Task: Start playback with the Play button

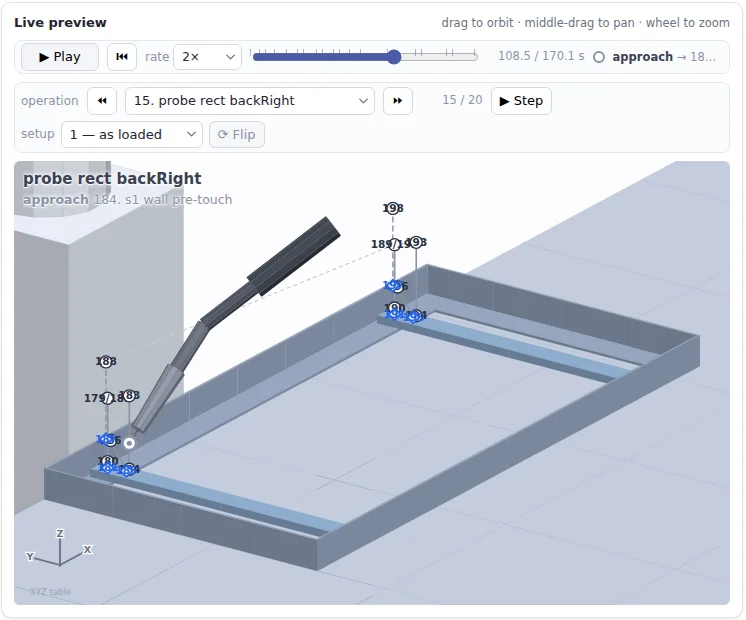Action: (x=60, y=57)
